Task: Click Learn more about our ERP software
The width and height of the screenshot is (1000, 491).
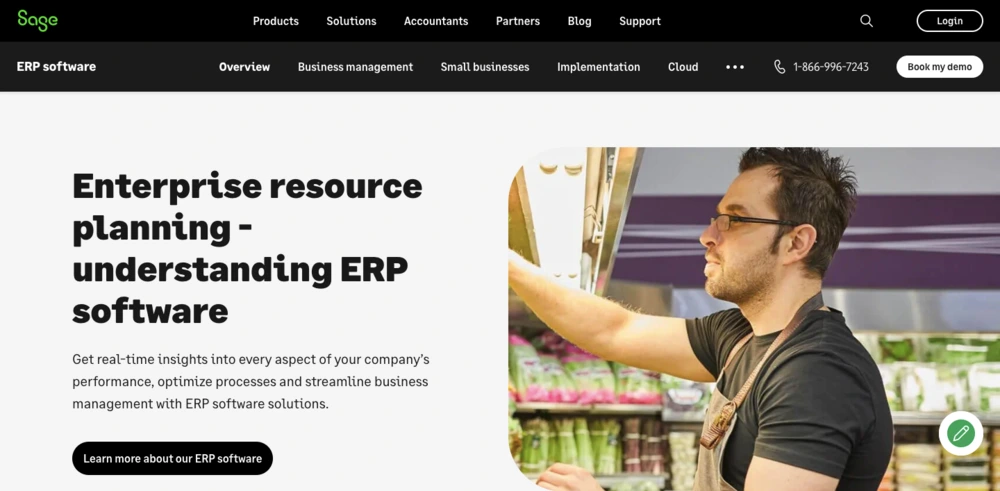Action: point(172,458)
